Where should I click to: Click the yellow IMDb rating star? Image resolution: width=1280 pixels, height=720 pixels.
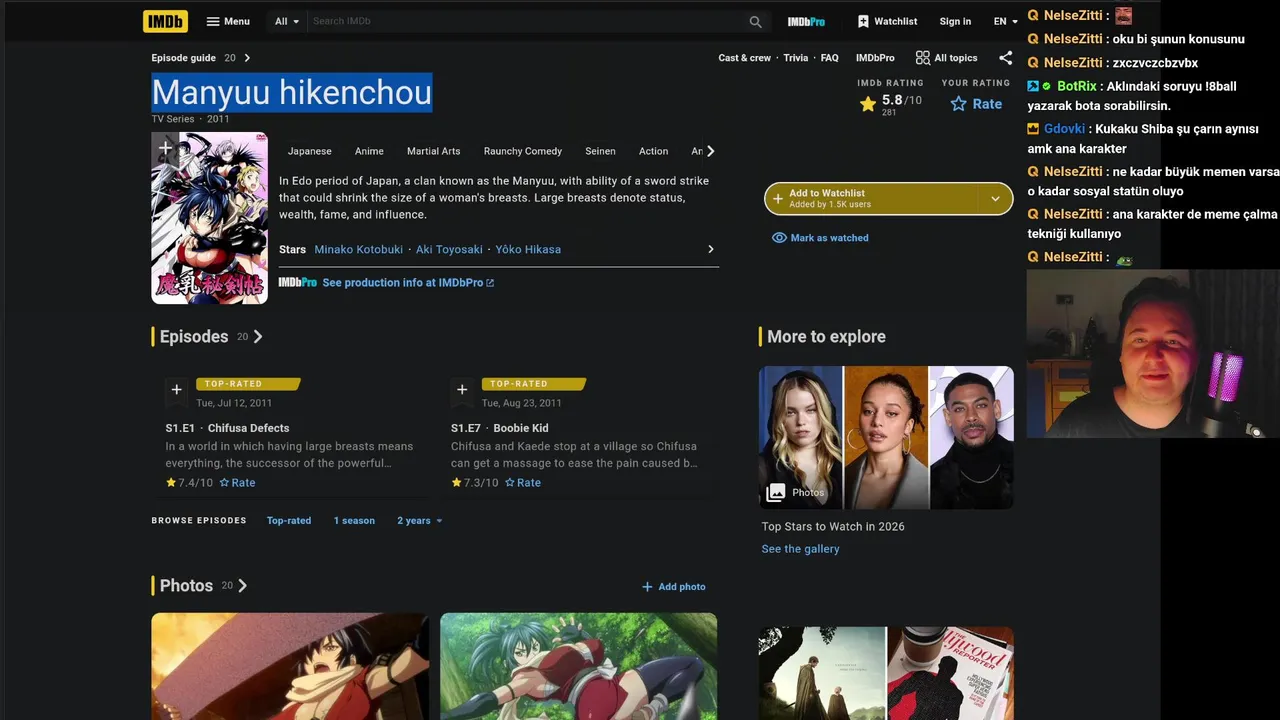coord(868,103)
